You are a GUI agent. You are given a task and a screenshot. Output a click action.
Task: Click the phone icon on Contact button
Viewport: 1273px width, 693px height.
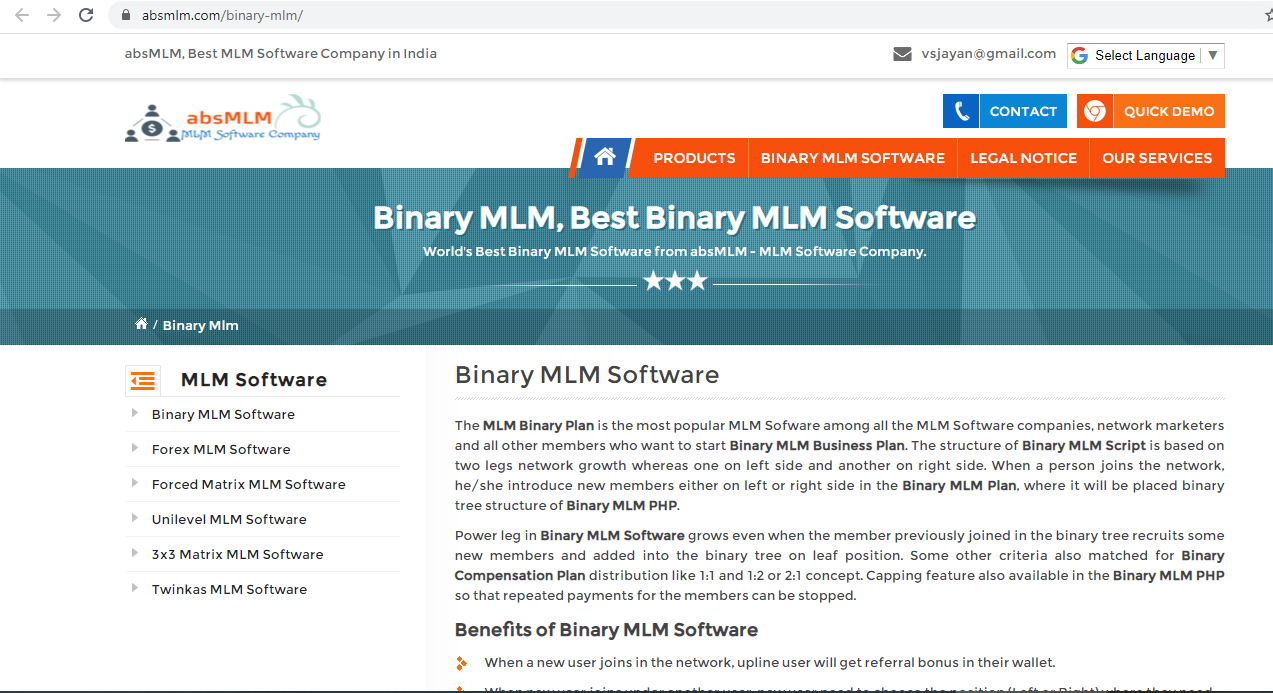point(961,110)
